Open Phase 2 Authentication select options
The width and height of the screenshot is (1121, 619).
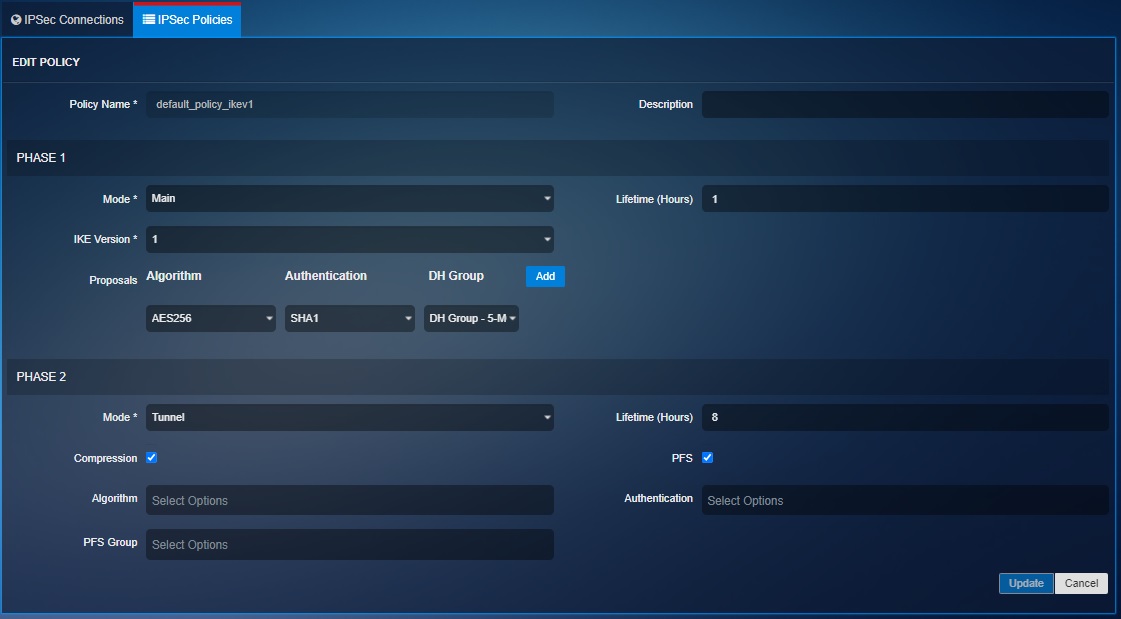pyautogui.click(x=905, y=500)
